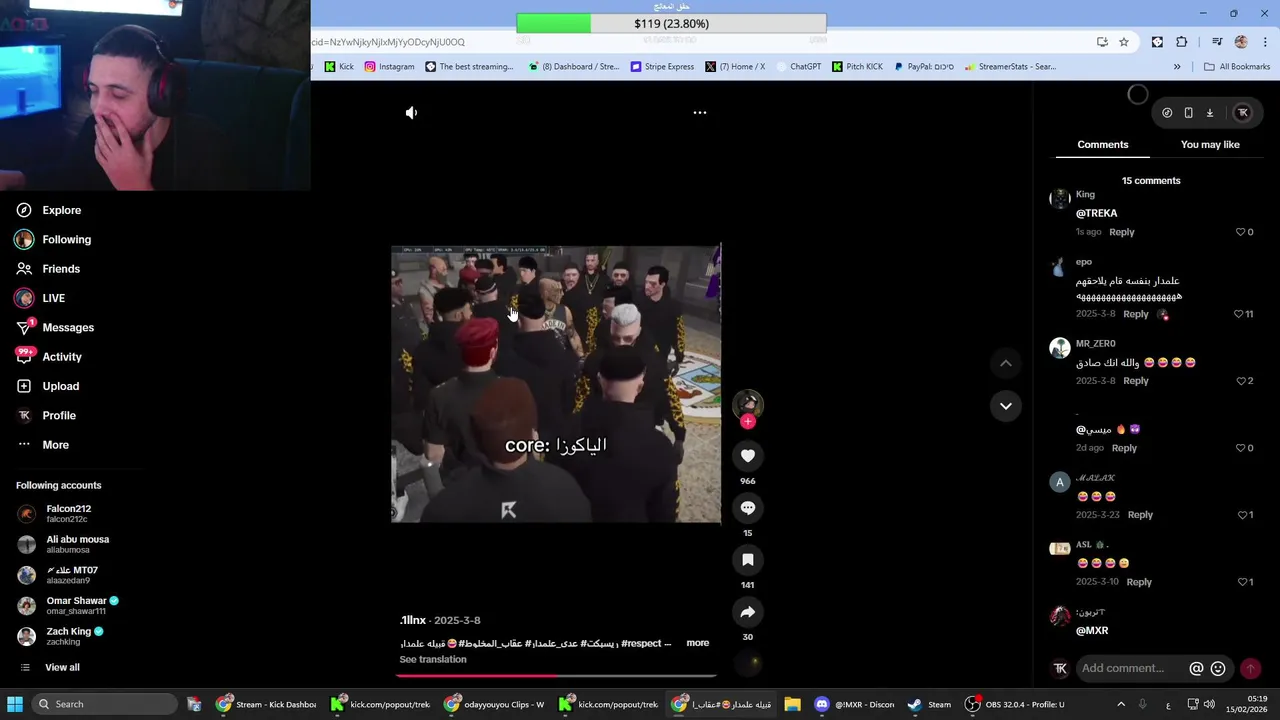Reply to MR_ZER0's comment
This screenshot has width=1280, height=720.
(1135, 381)
